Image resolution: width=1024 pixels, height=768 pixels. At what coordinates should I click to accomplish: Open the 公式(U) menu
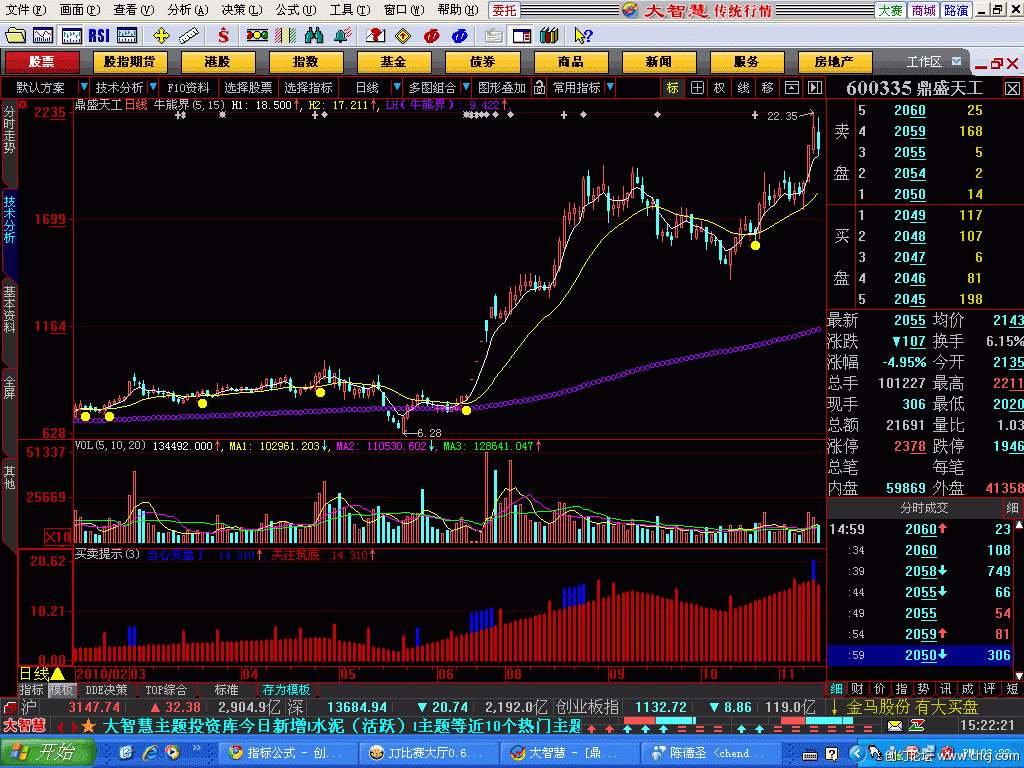pos(295,10)
